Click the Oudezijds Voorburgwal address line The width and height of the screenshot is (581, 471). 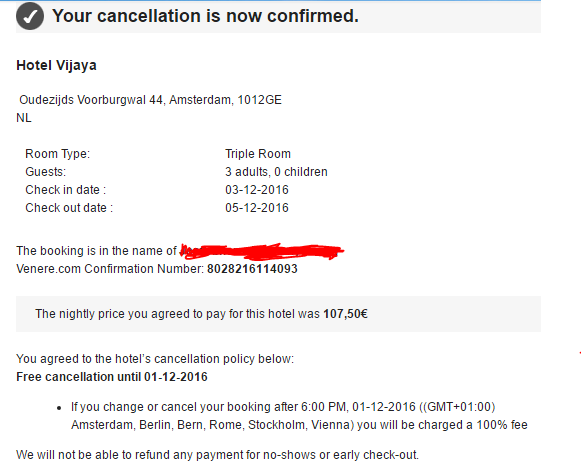point(150,100)
